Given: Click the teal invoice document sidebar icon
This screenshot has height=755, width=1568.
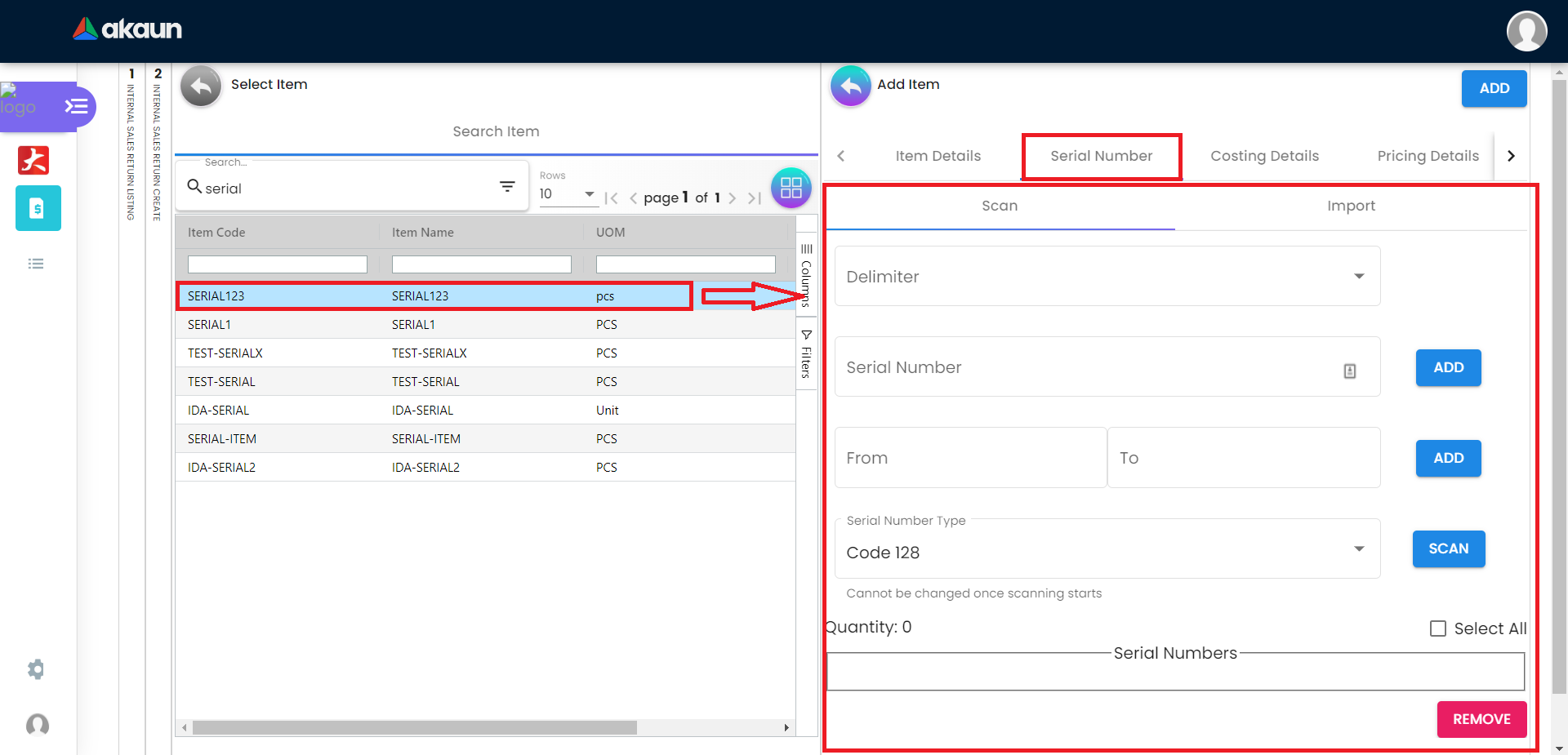Looking at the screenshot, I should (38, 208).
